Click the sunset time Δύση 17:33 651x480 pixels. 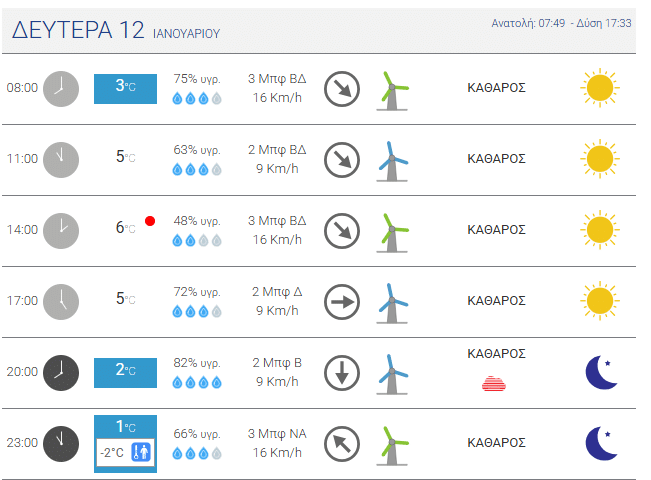603,23
